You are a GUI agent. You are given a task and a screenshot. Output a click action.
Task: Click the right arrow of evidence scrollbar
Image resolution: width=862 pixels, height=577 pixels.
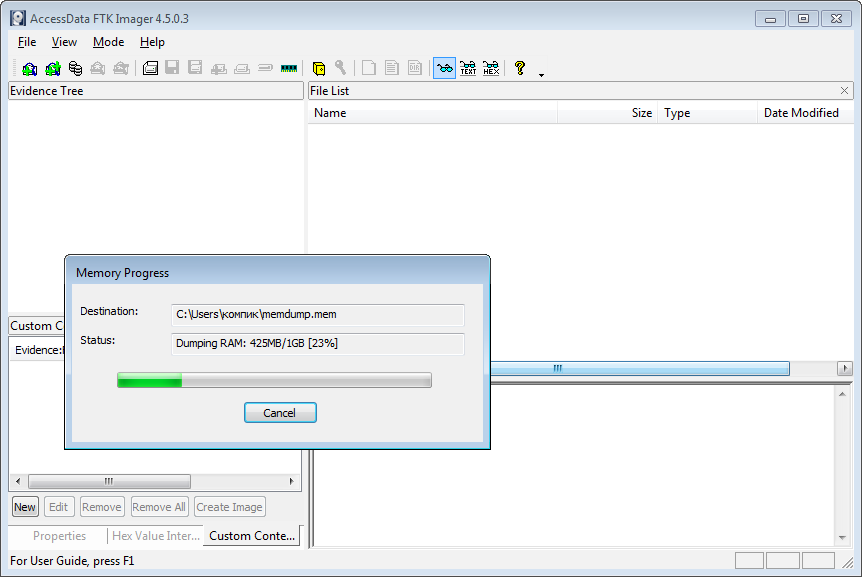coord(291,481)
